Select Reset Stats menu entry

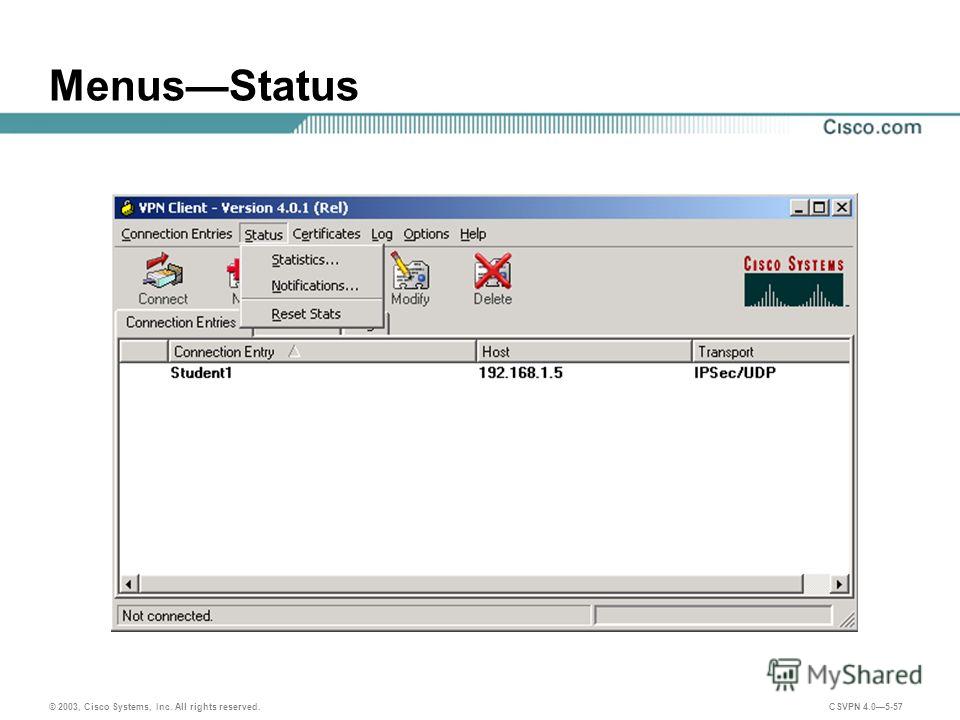(312, 314)
